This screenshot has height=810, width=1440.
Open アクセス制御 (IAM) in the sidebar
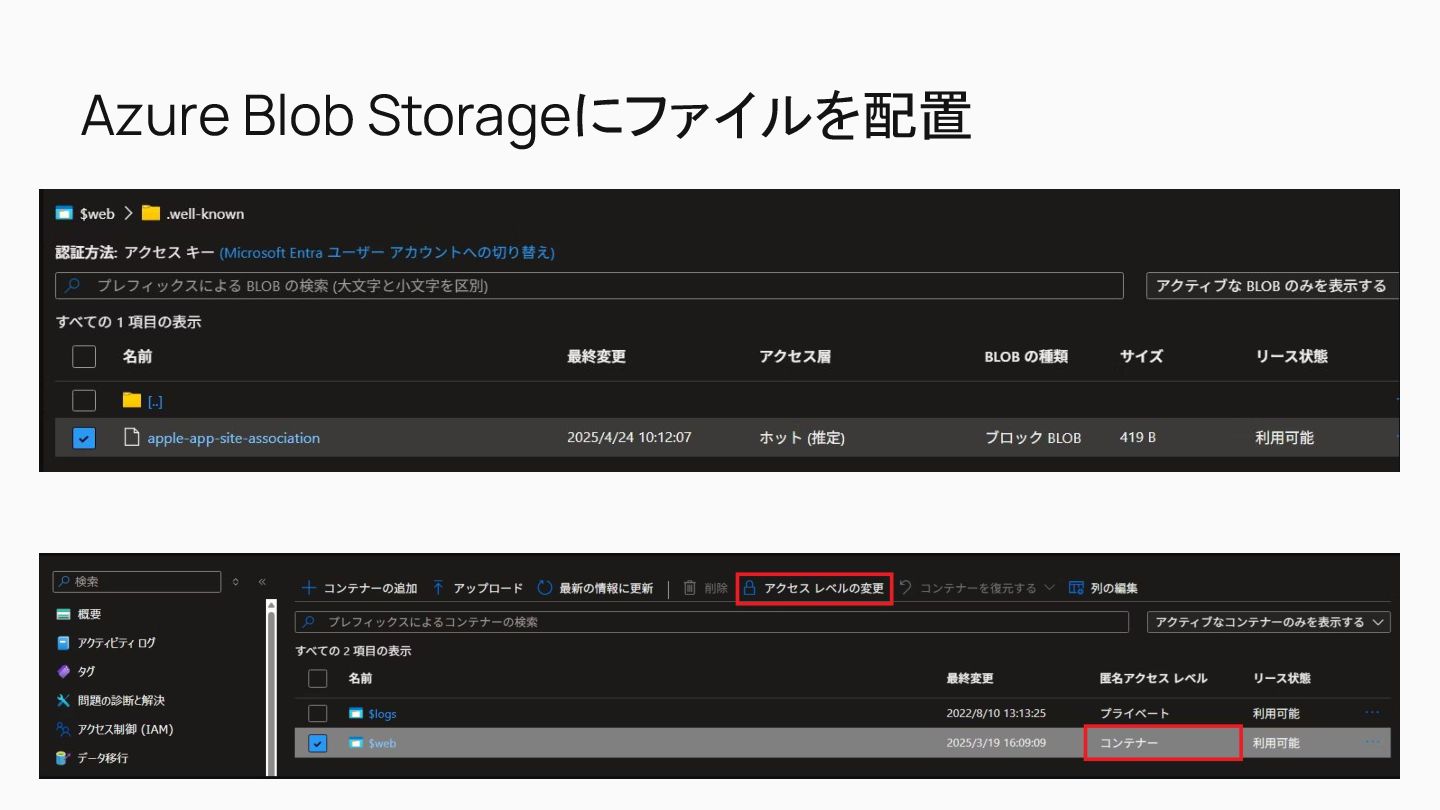point(125,729)
